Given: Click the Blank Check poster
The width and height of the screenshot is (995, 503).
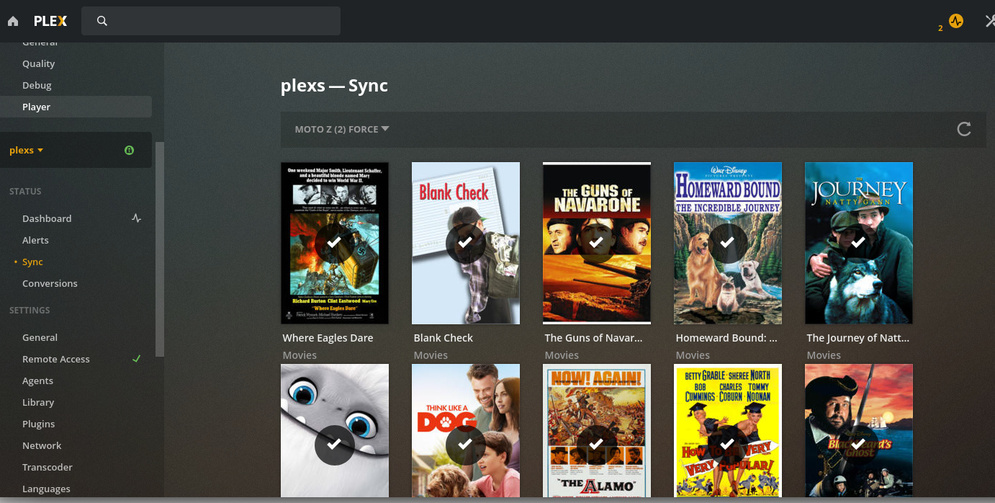Looking at the screenshot, I should tap(466, 243).
